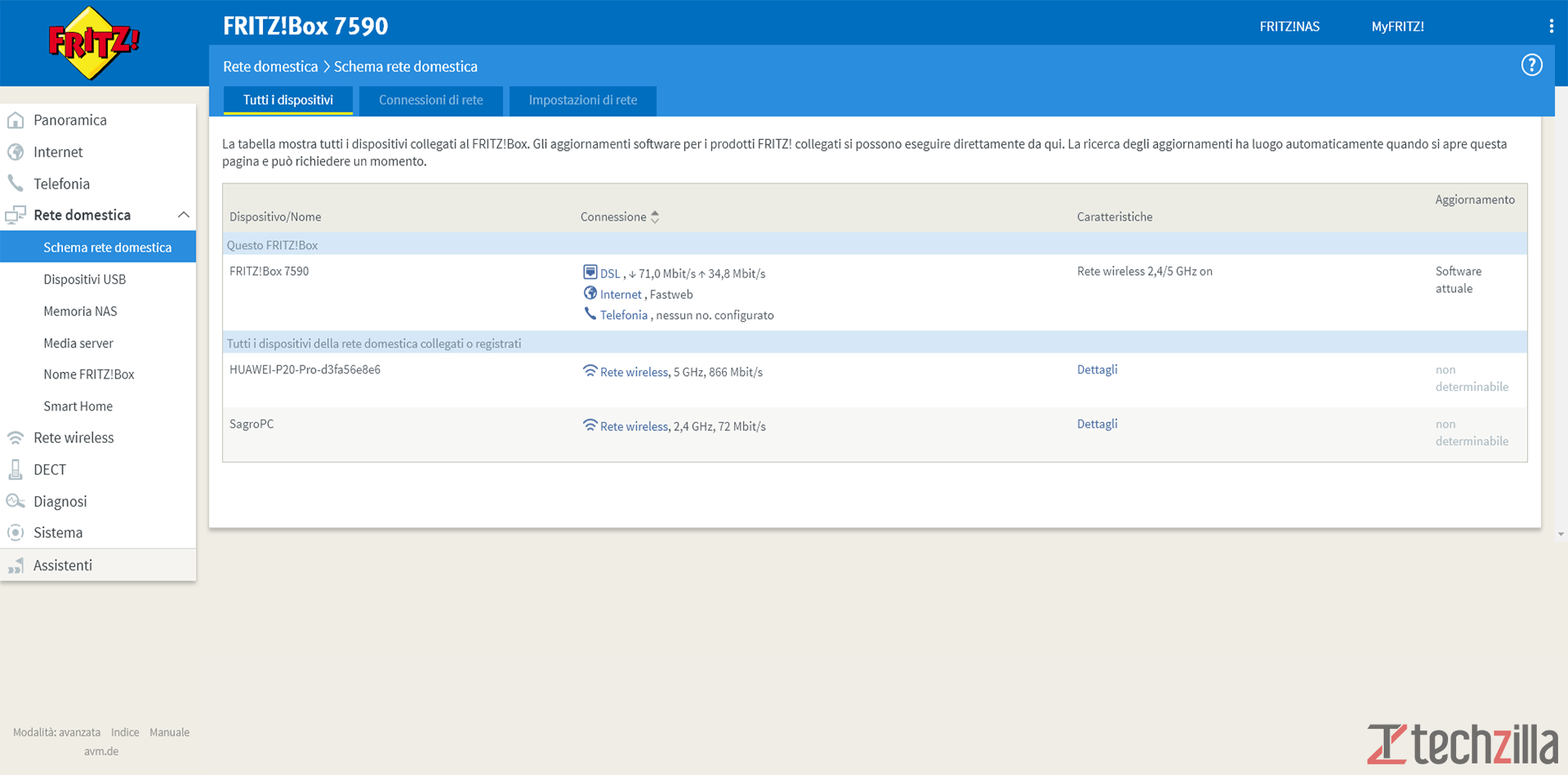Click the wifi icon in HUAWEI-P20-Pro row
The width and height of the screenshot is (1568, 775).
[590, 371]
